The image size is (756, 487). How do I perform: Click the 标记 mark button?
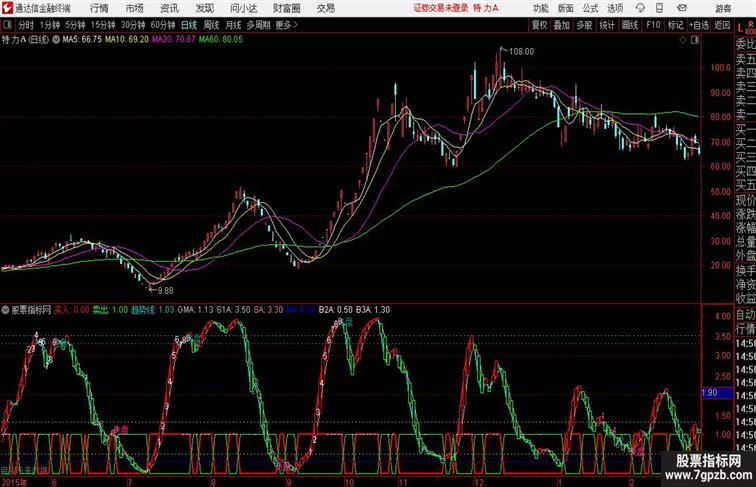point(675,25)
